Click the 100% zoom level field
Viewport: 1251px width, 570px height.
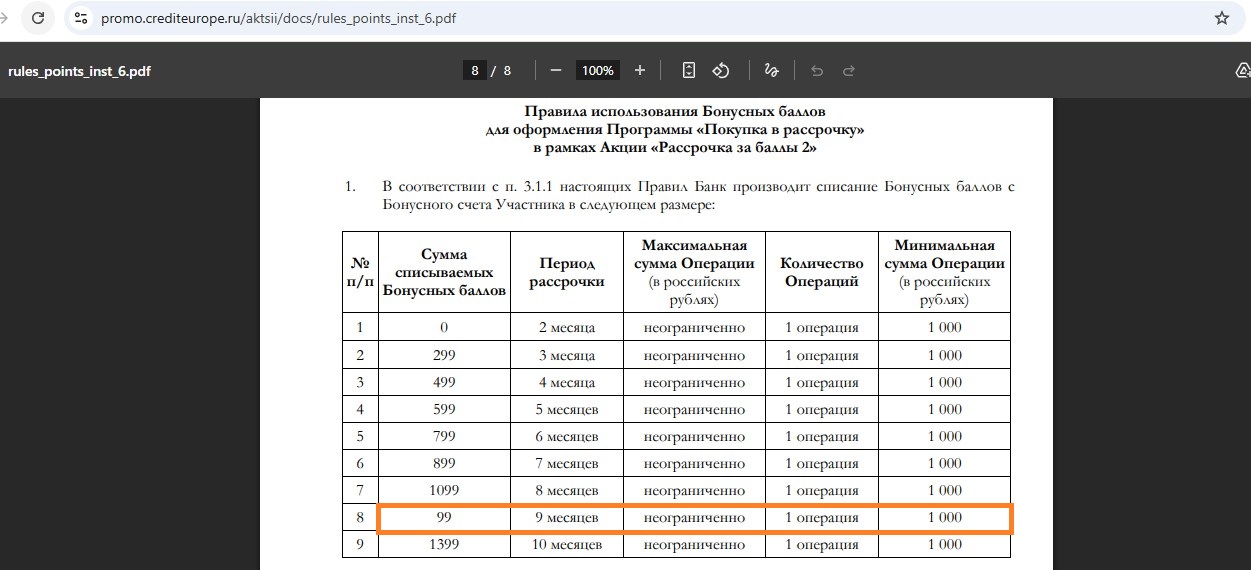click(x=598, y=70)
